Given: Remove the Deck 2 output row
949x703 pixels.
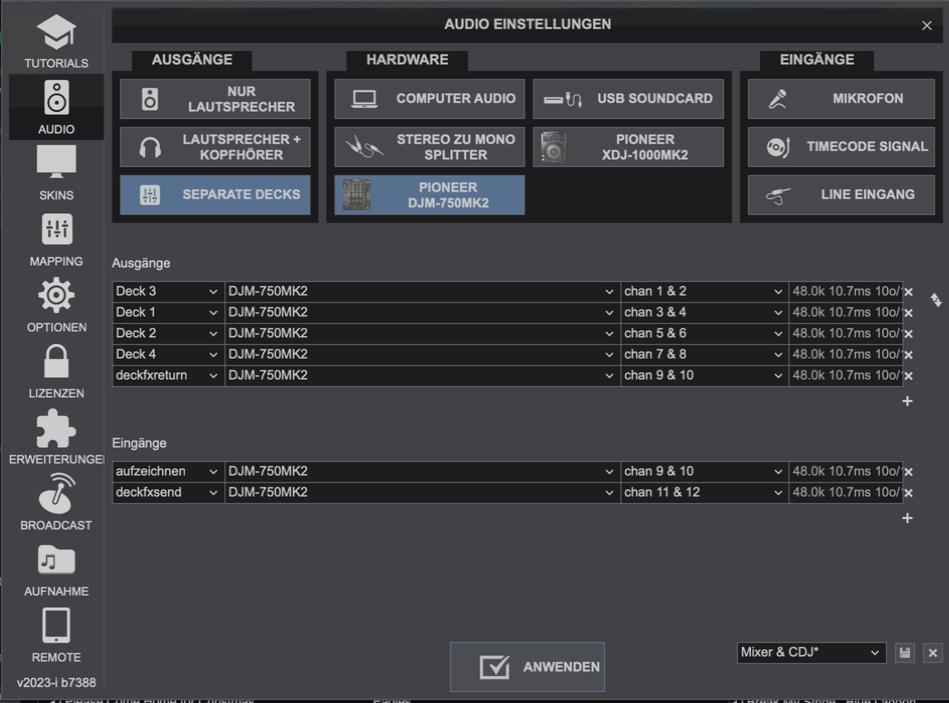Looking at the screenshot, I should [x=908, y=334].
